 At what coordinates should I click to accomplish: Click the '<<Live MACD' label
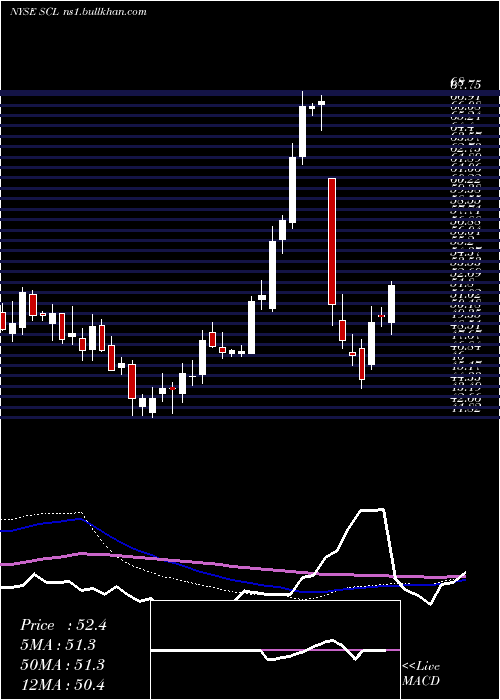[x=421, y=673]
